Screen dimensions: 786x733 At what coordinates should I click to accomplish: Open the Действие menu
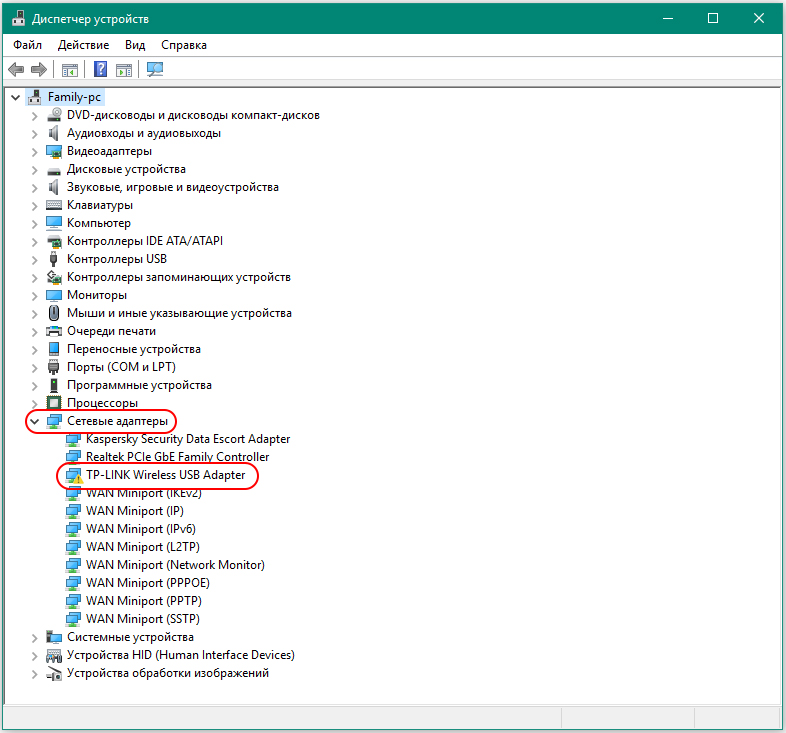(x=83, y=45)
